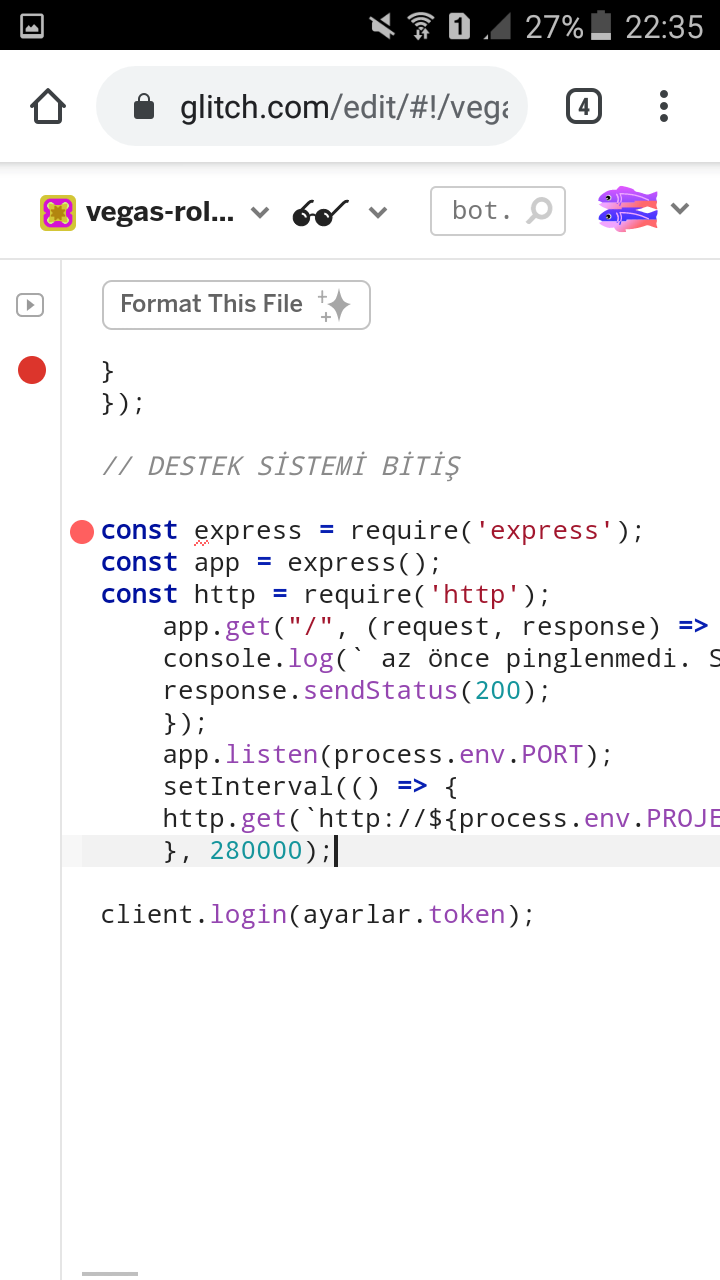This screenshot has width=720, height=1280.
Task: Open the account dropdown beside the fish avatar
Action: coord(680,209)
